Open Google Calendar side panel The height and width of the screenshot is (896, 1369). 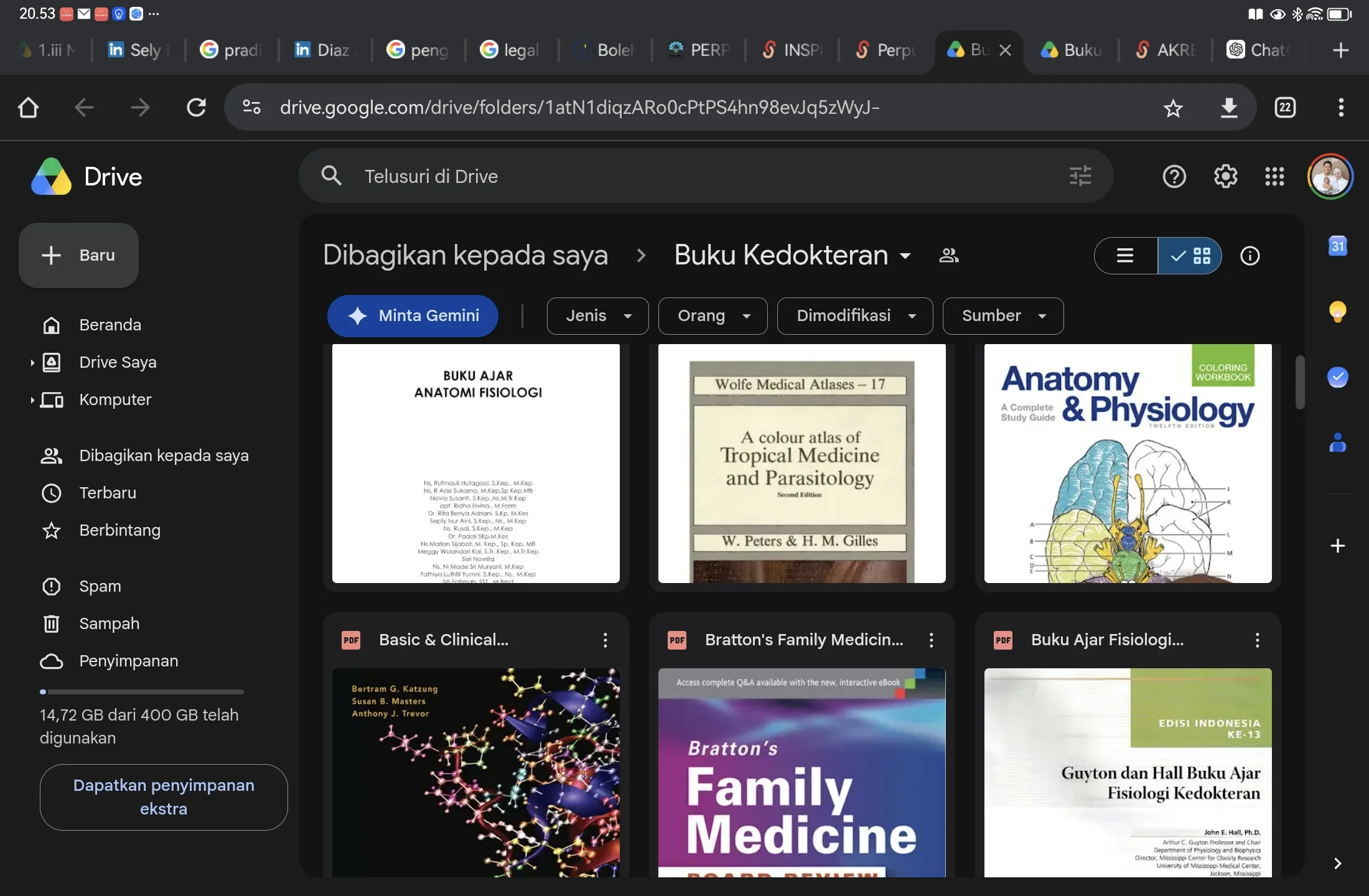click(1337, 246)
